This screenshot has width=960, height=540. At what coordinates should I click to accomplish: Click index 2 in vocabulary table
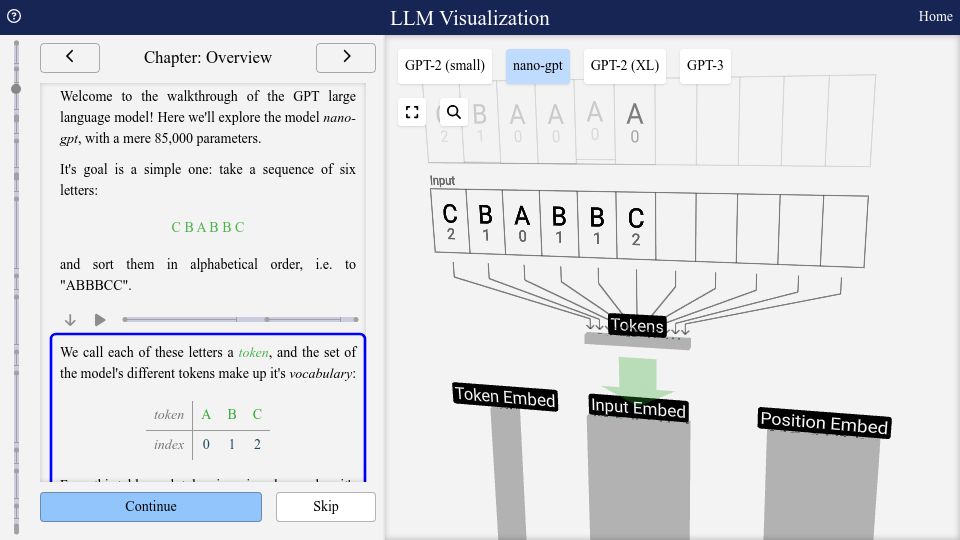(257, 444)
